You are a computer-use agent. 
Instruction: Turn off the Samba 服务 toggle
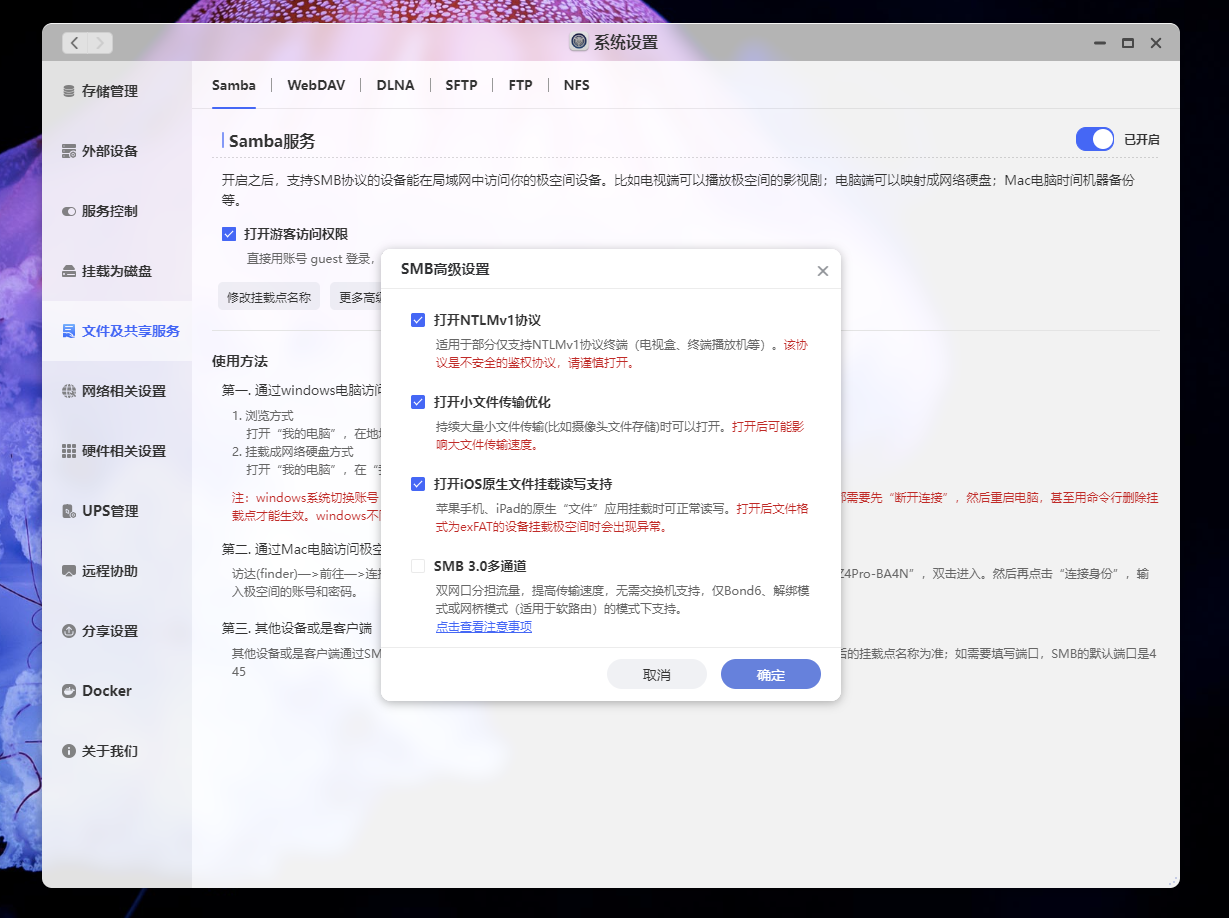click(x=1094, y=139)
